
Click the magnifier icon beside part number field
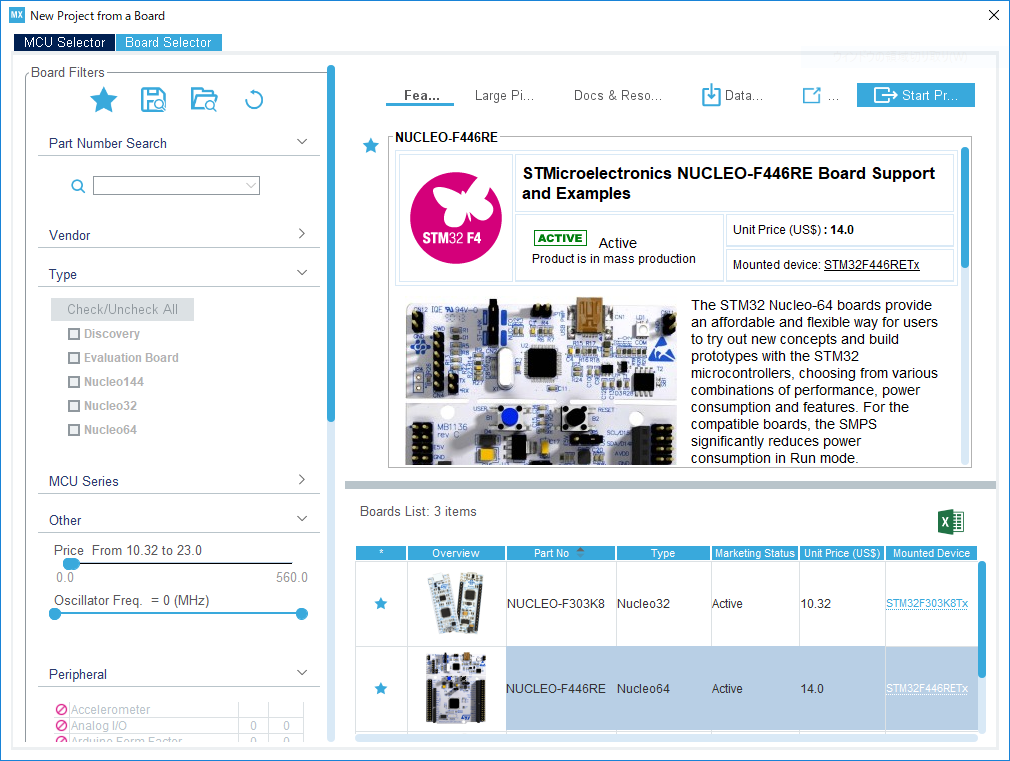click(x=78, y=186)
